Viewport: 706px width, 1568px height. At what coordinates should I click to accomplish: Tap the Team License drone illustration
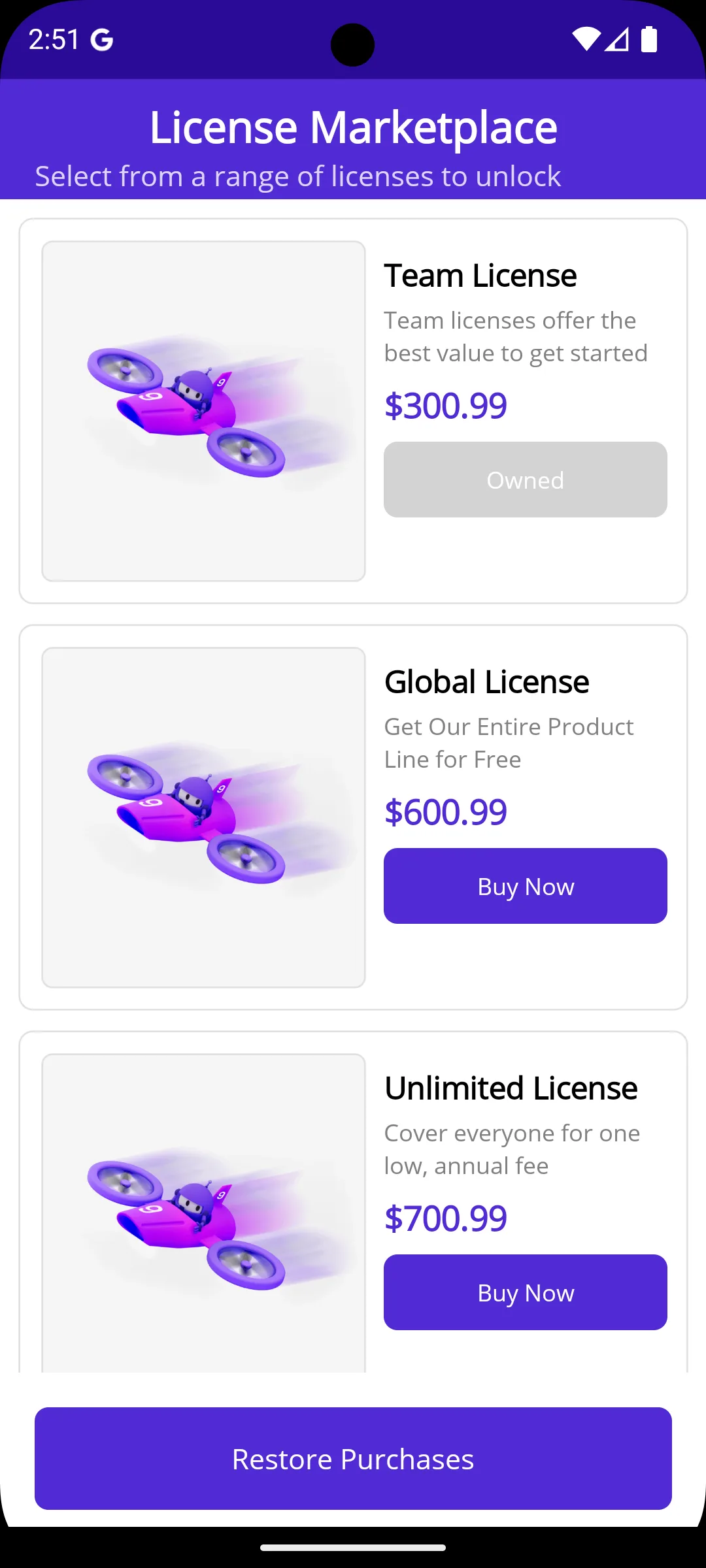point(203,410)
